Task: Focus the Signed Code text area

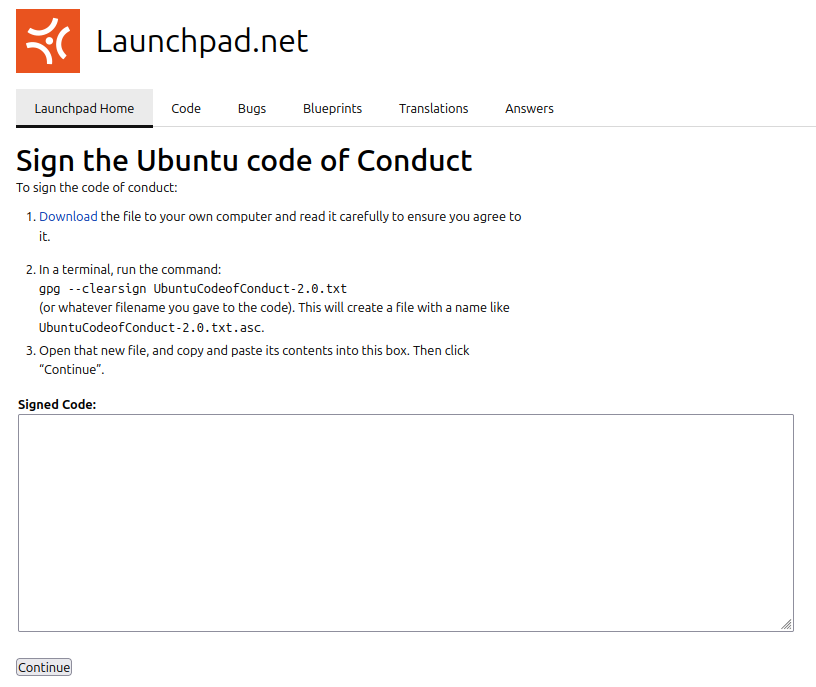Action: pyautogui.click(x=405, y=522)
